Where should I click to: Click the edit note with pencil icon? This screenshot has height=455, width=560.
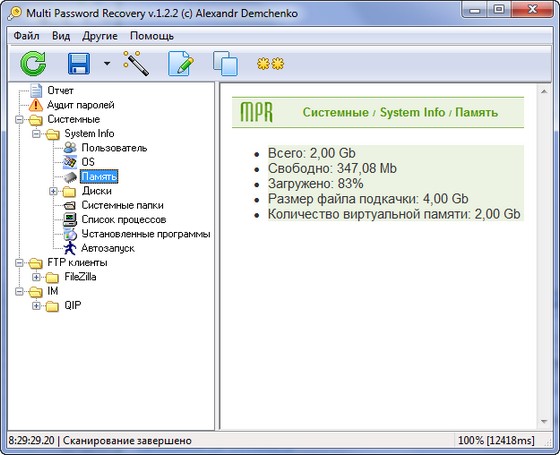[181, 64]
